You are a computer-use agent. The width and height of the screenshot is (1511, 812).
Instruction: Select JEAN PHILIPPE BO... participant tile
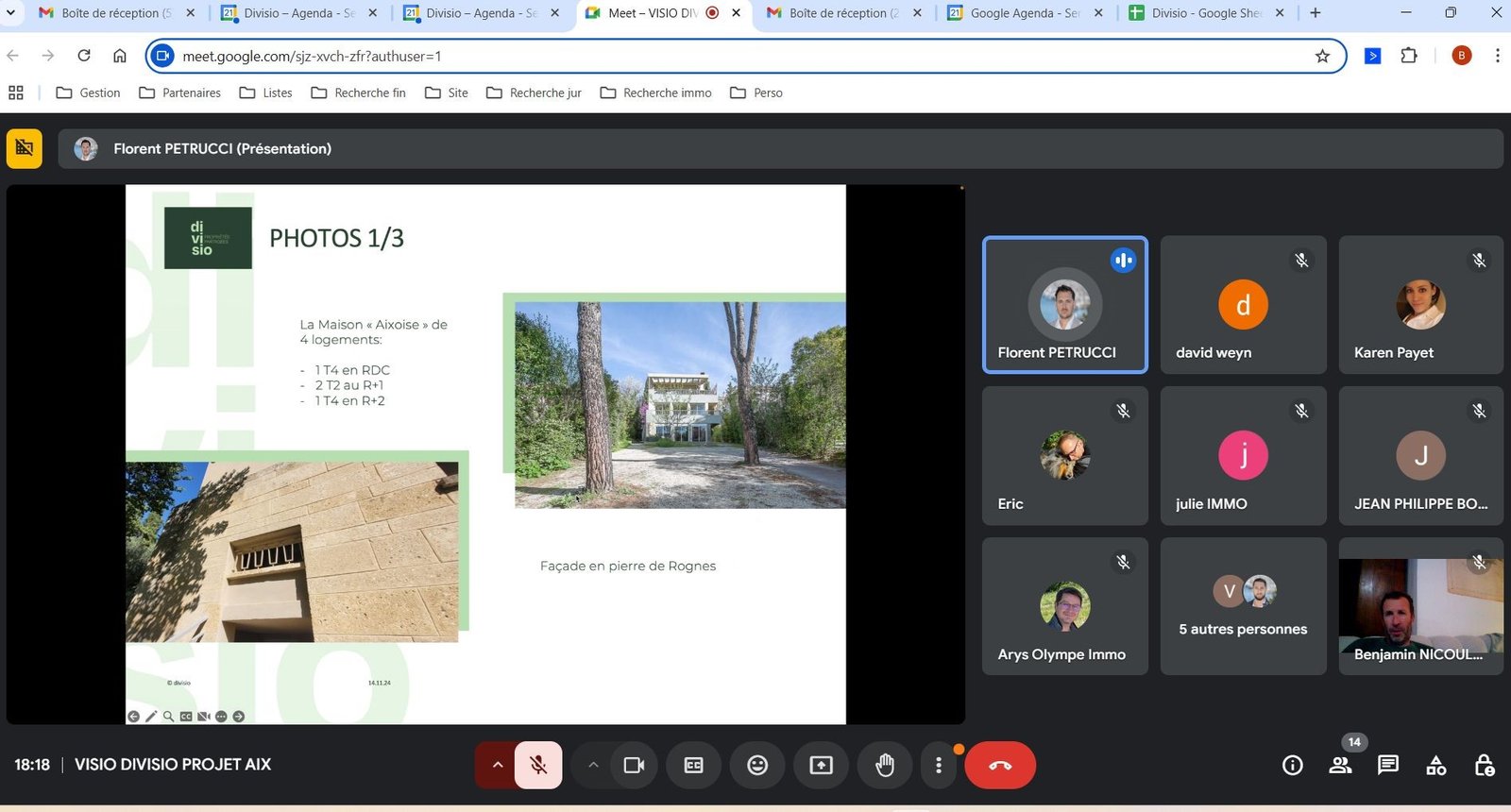1420,455
